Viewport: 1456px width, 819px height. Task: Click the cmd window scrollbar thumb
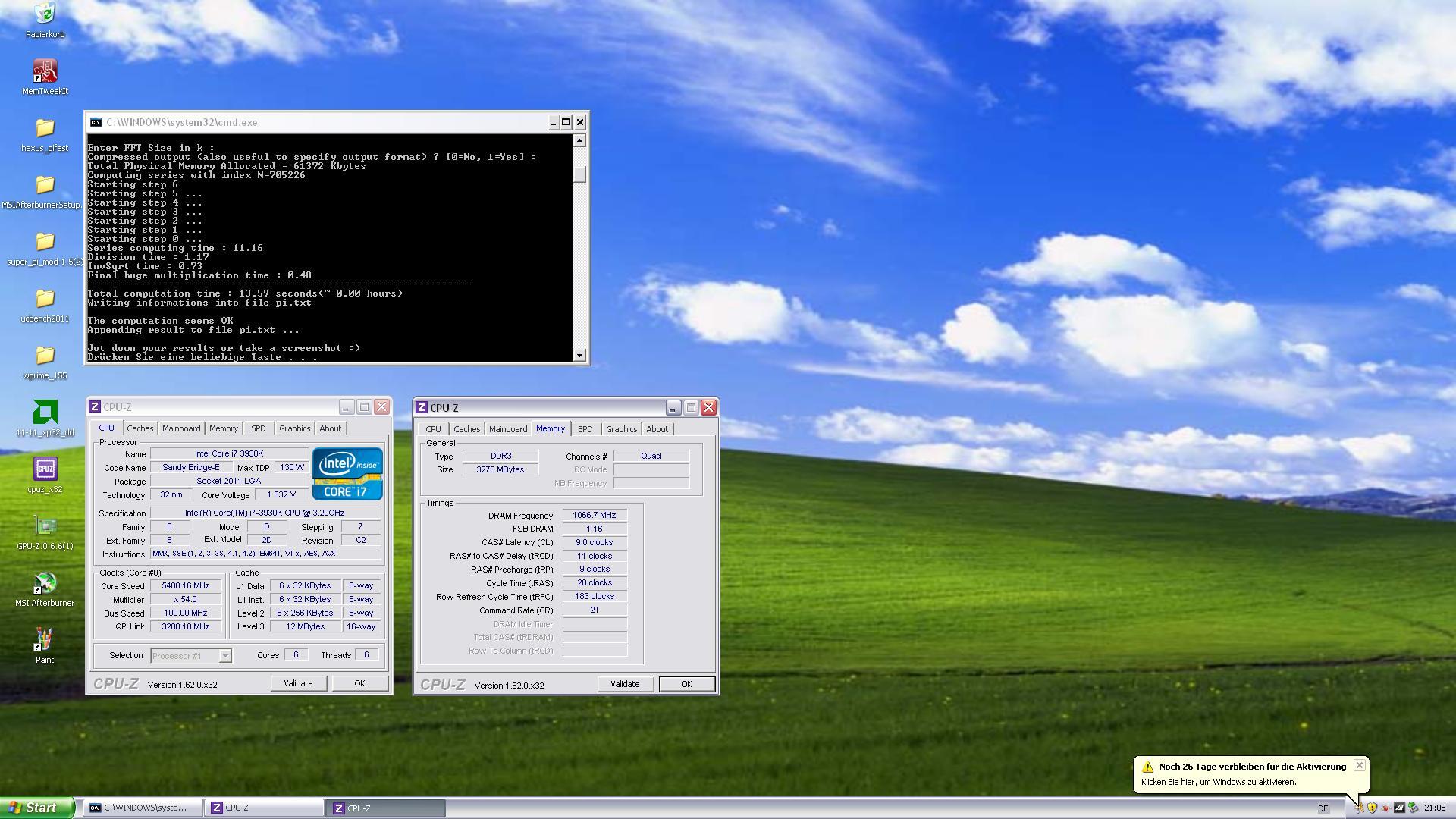[580, 174]
